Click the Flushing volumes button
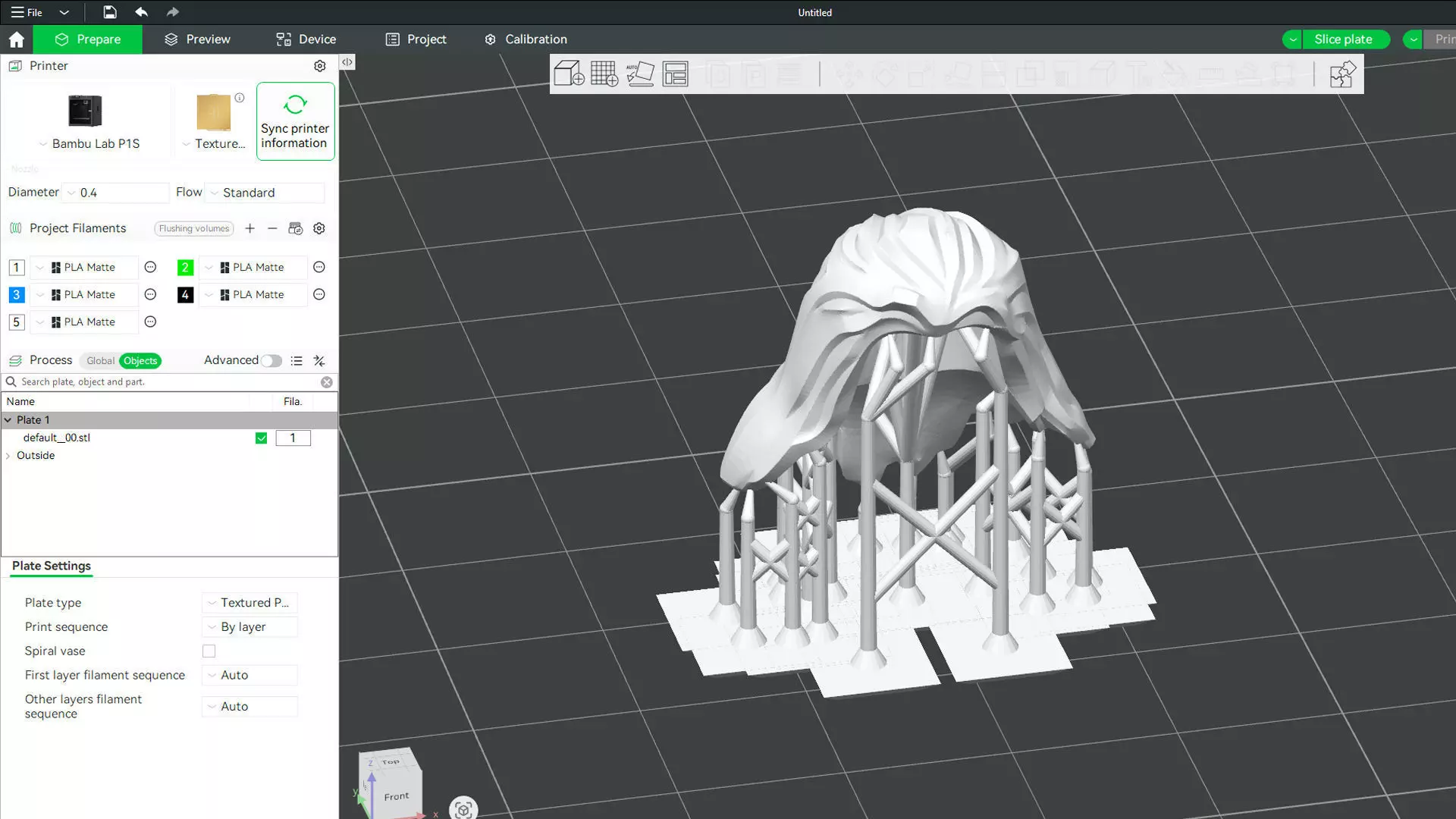 (194, 228)
